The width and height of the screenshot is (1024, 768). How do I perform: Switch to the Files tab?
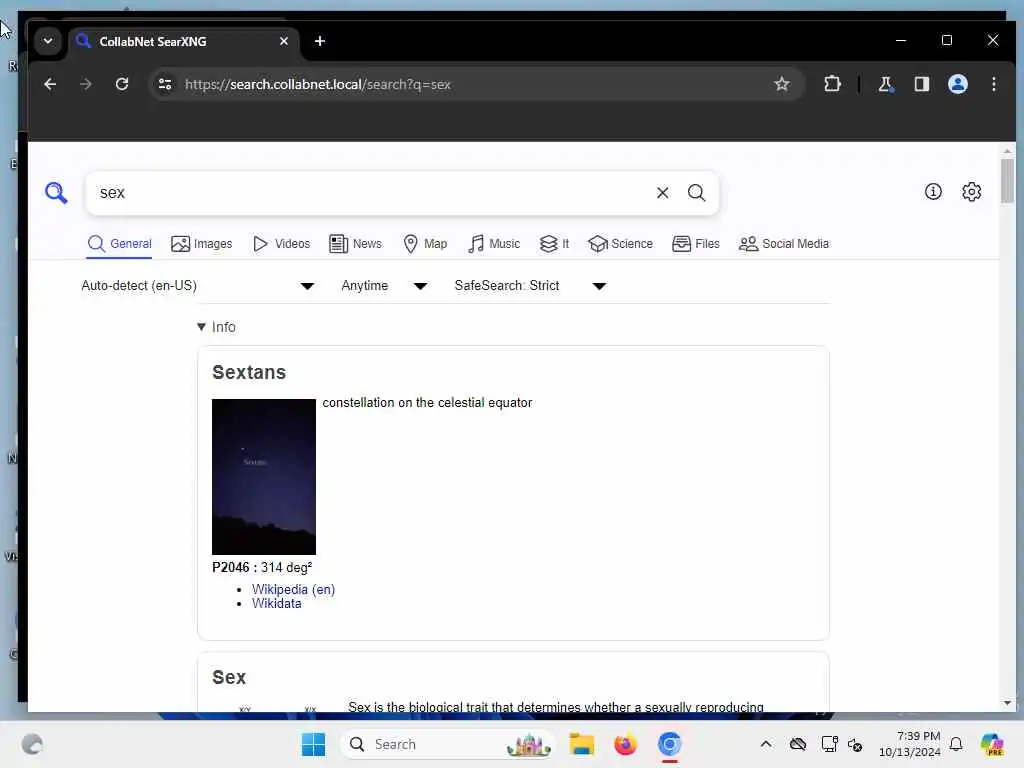point(696,244)
